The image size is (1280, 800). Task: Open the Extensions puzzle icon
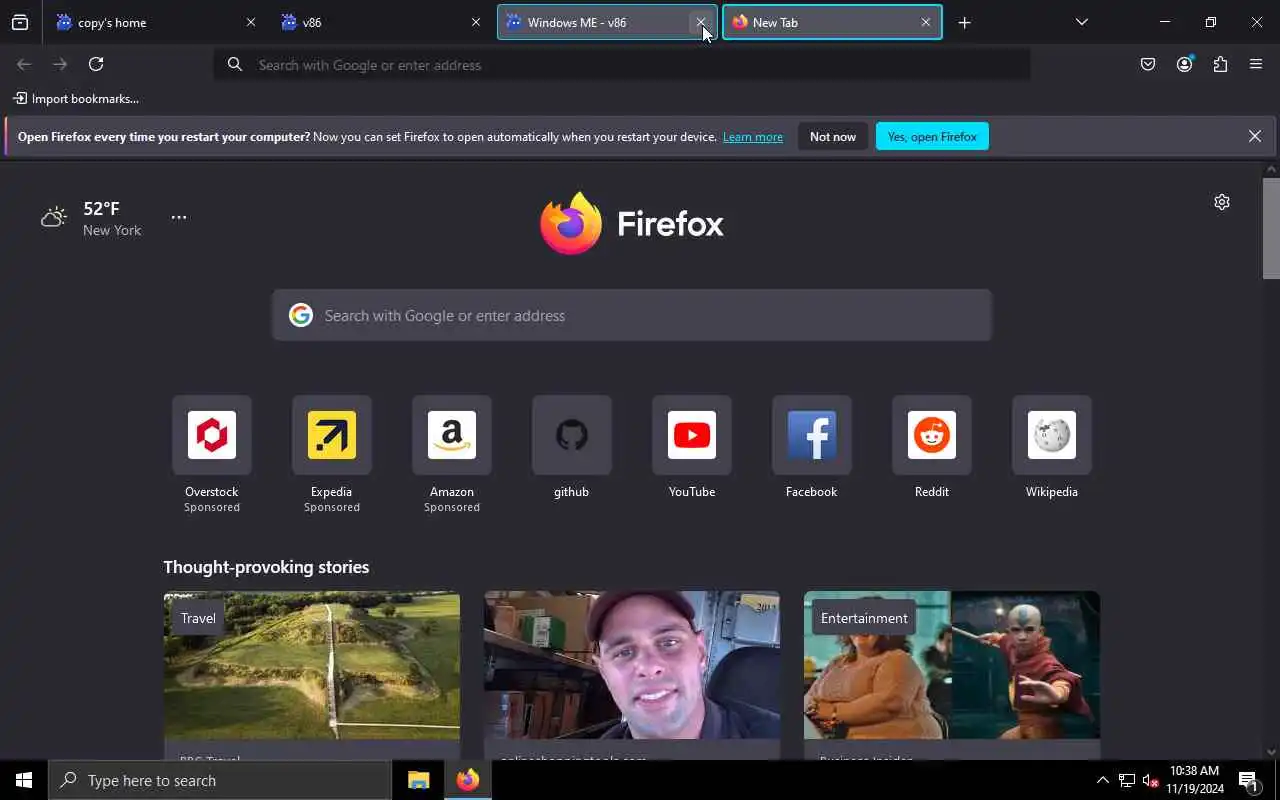[1220, 64]
